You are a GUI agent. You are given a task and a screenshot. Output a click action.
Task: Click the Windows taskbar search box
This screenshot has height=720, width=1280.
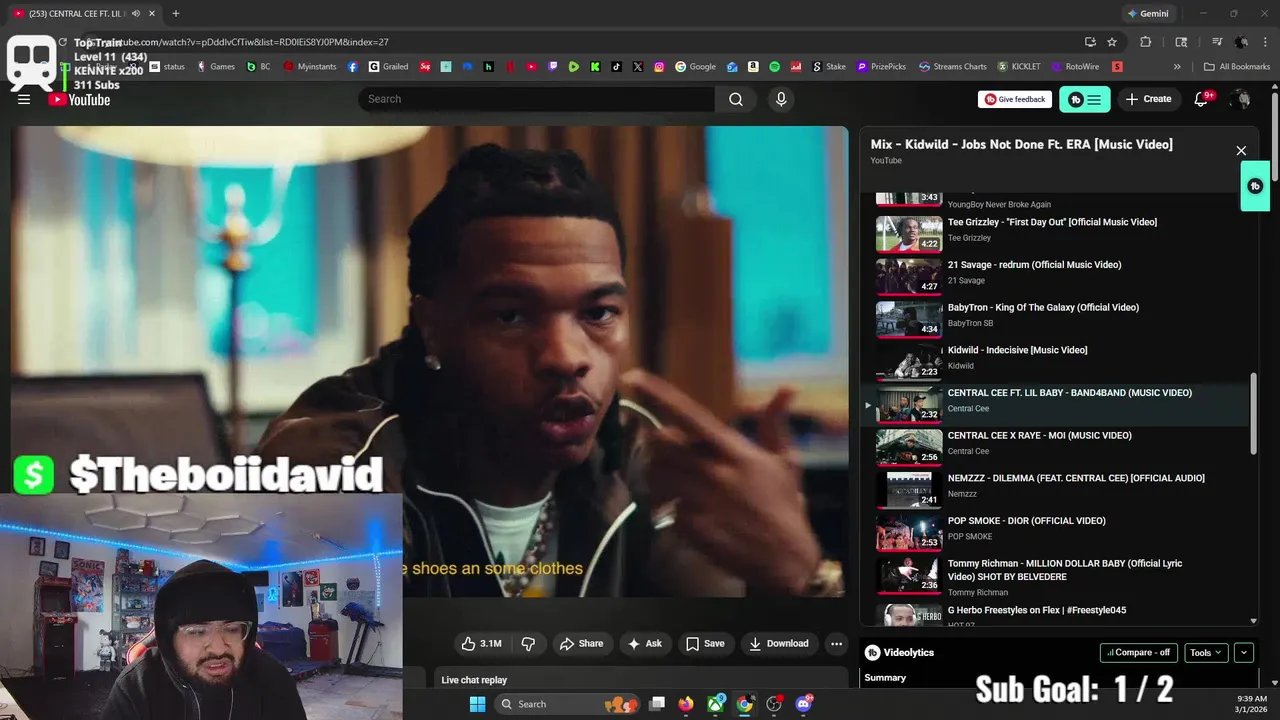point(570,704)
